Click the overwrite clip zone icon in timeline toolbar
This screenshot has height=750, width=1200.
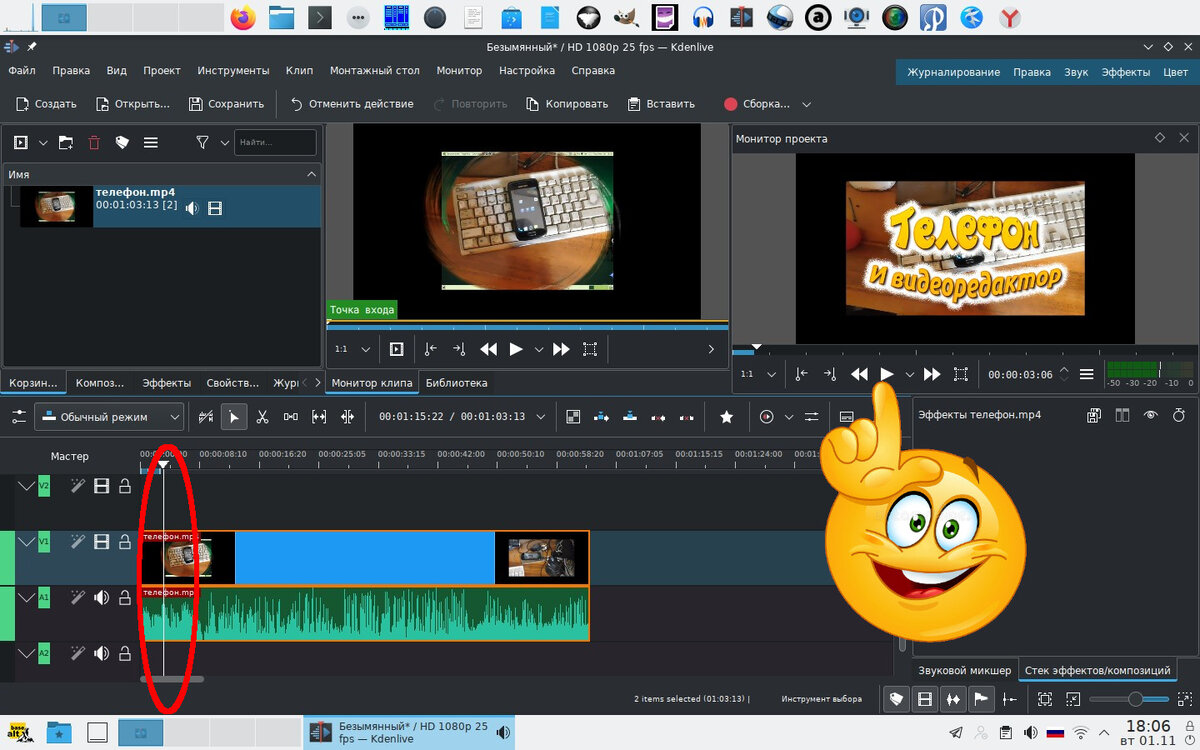[x=630, y=417]
